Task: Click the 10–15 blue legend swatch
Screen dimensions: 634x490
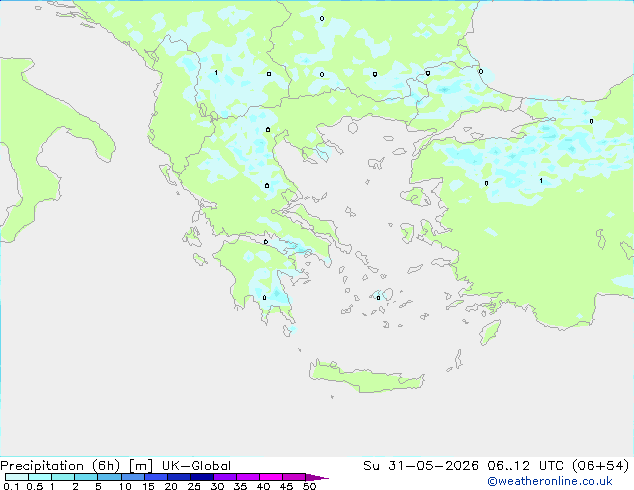Action: 133,477
